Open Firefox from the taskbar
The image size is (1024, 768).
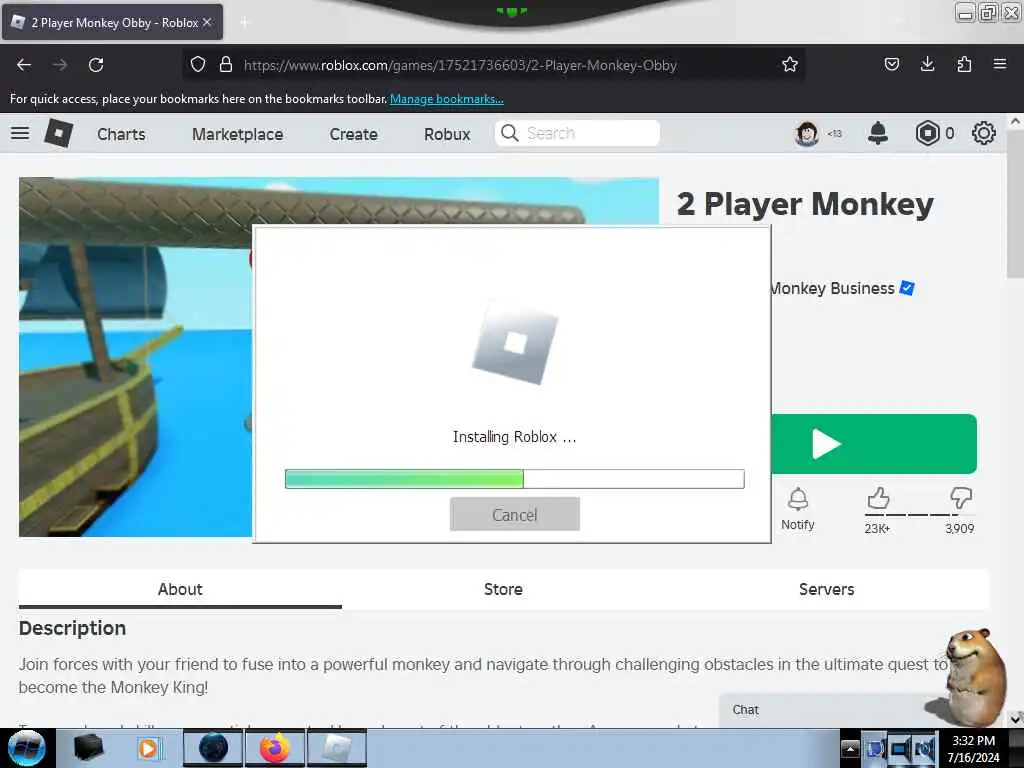point(275,748)
